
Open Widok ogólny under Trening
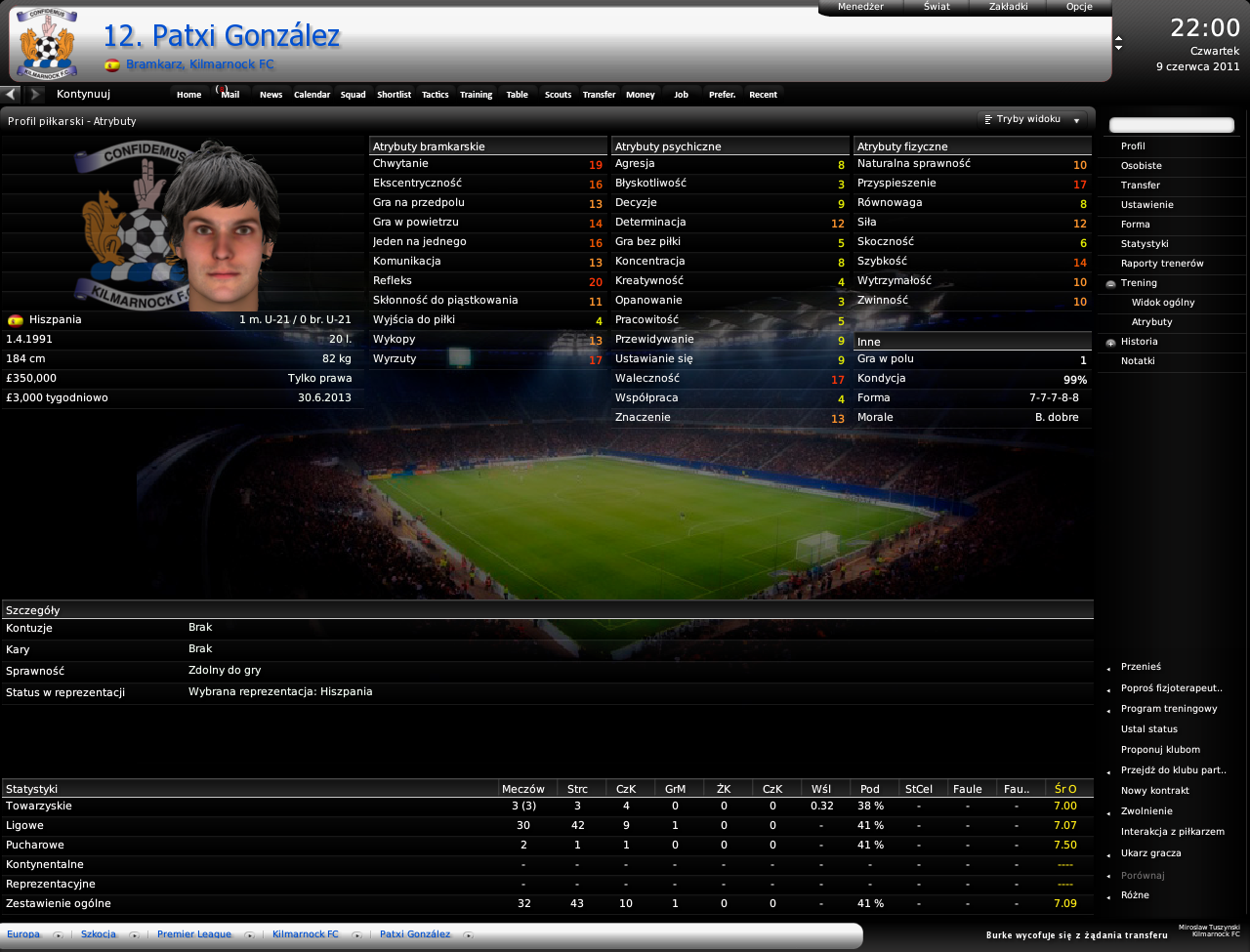tap(1163, 303)
